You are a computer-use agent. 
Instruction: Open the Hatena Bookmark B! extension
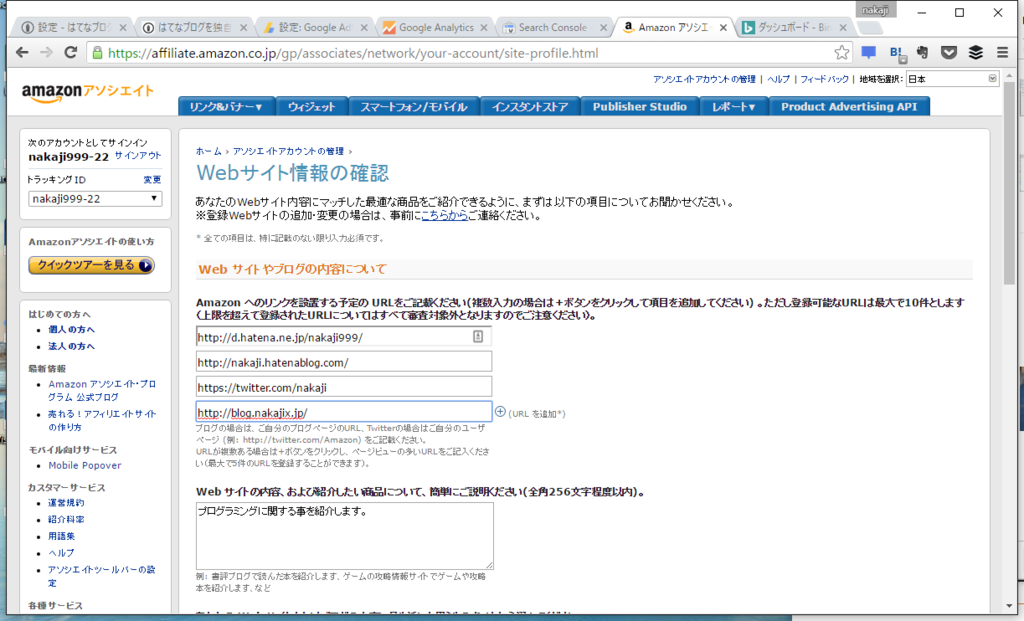click(897, 53)
